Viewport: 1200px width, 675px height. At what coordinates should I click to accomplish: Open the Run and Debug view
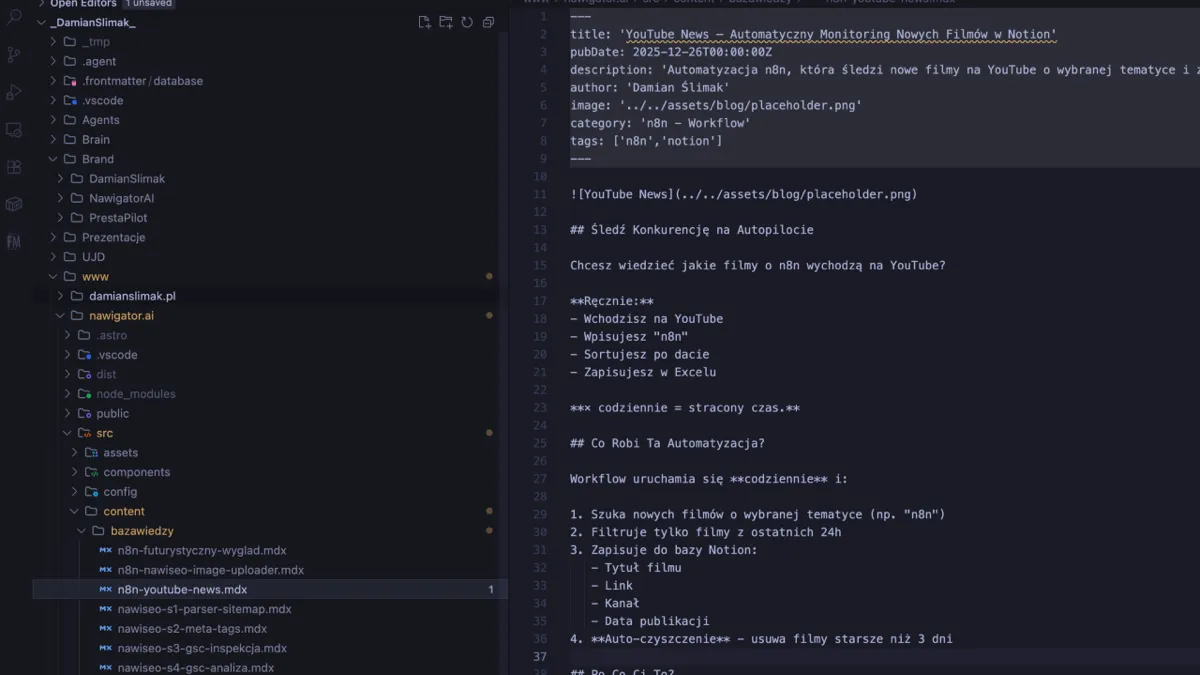tap(14, 92)
